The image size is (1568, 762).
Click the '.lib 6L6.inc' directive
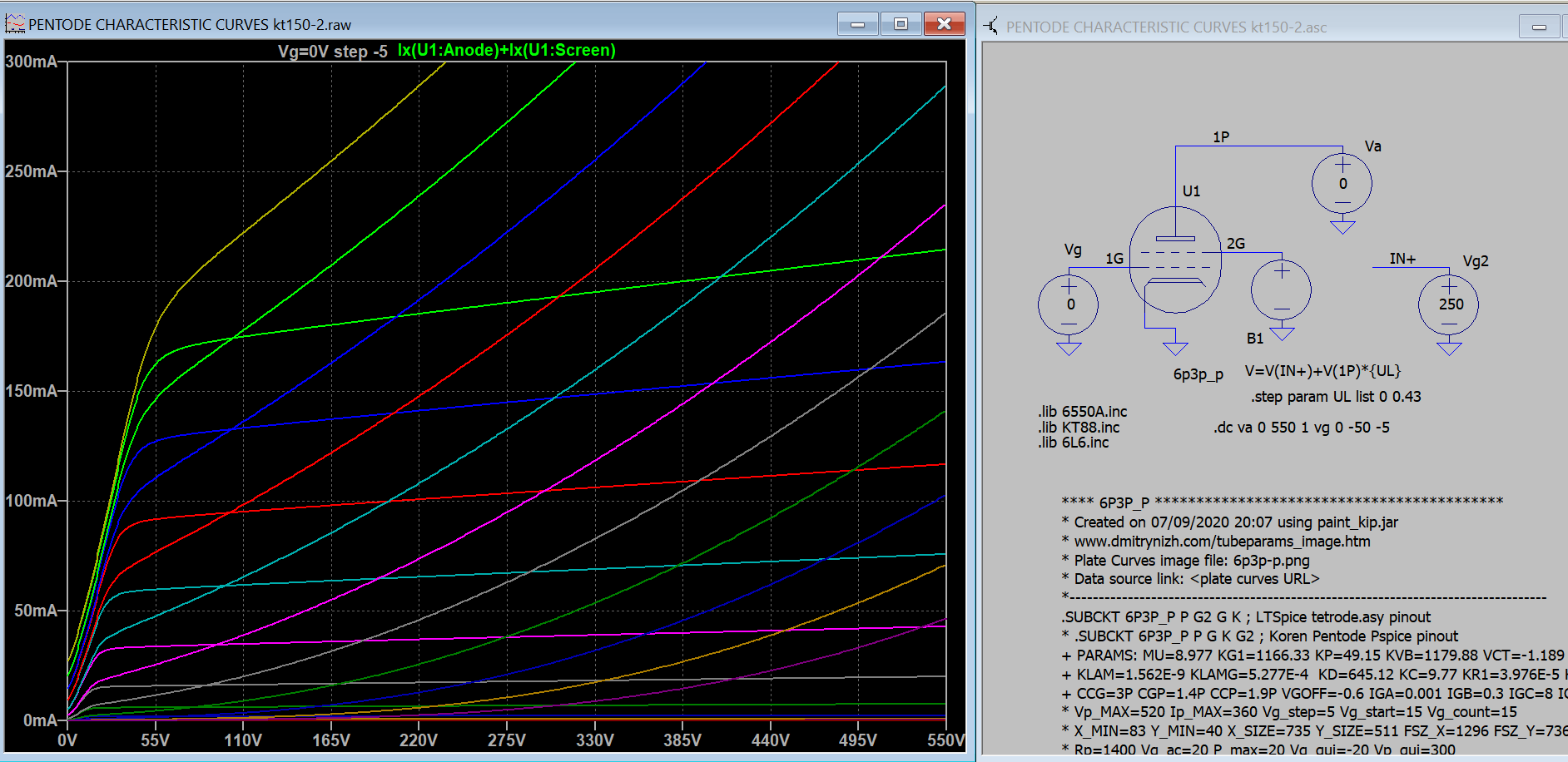pos(1074,443)
